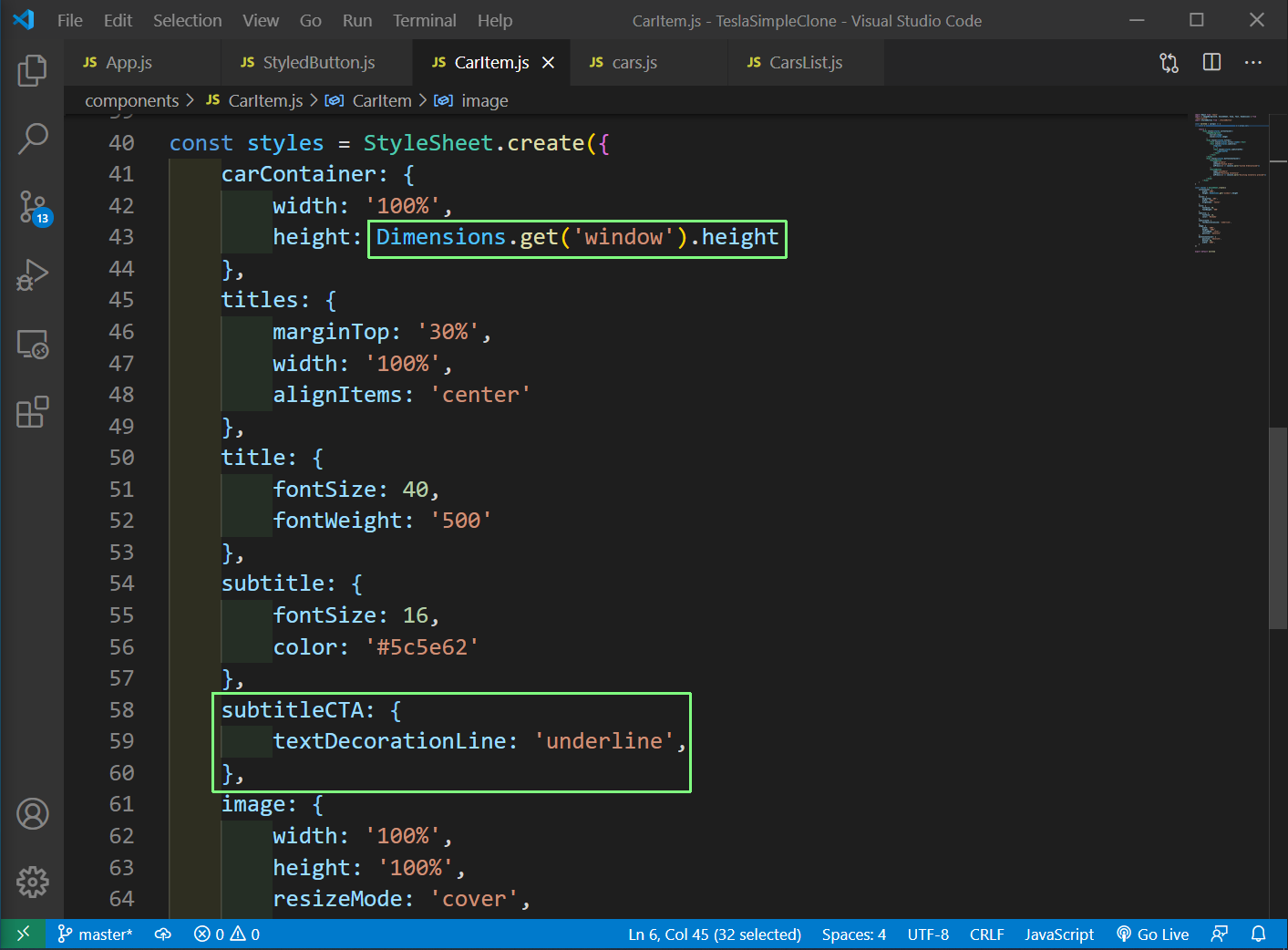Open Source Control view with 13 changes
Screen dimensions: 1288x950
pos(34,208)
